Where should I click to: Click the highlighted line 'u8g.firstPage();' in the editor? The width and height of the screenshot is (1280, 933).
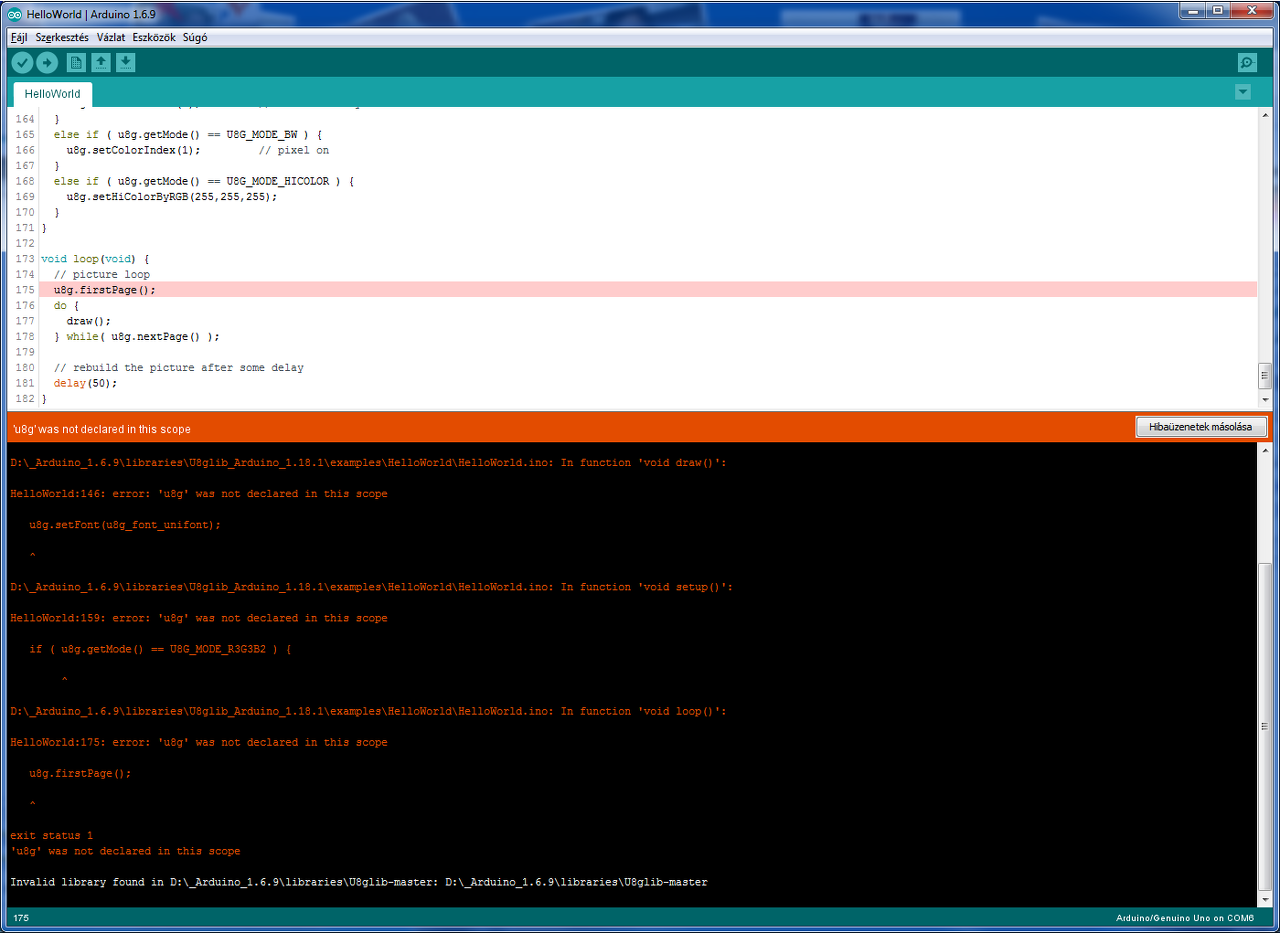coord(105,290)
